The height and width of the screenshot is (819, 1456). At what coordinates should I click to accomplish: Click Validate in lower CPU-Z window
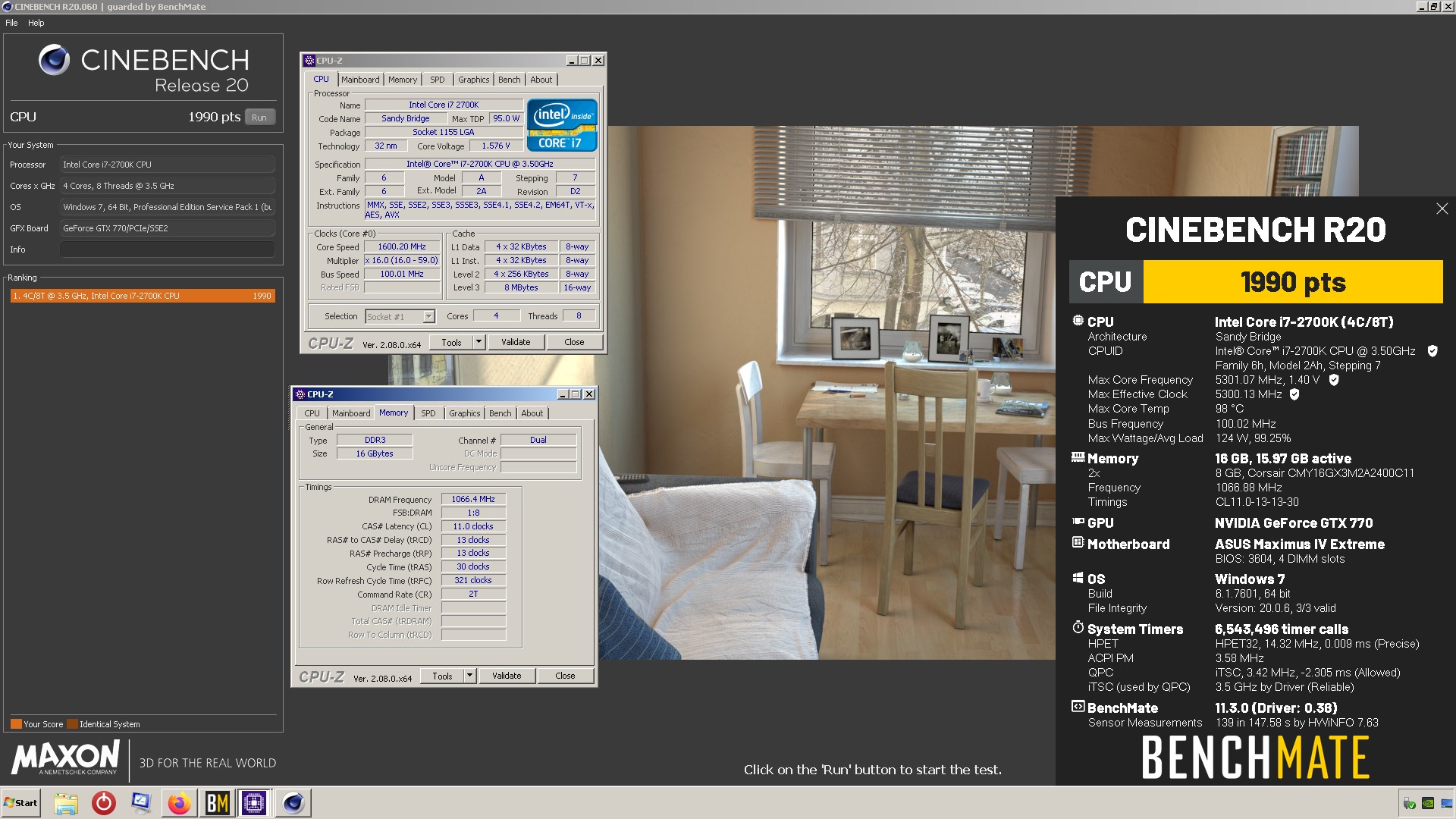(507, 676)
